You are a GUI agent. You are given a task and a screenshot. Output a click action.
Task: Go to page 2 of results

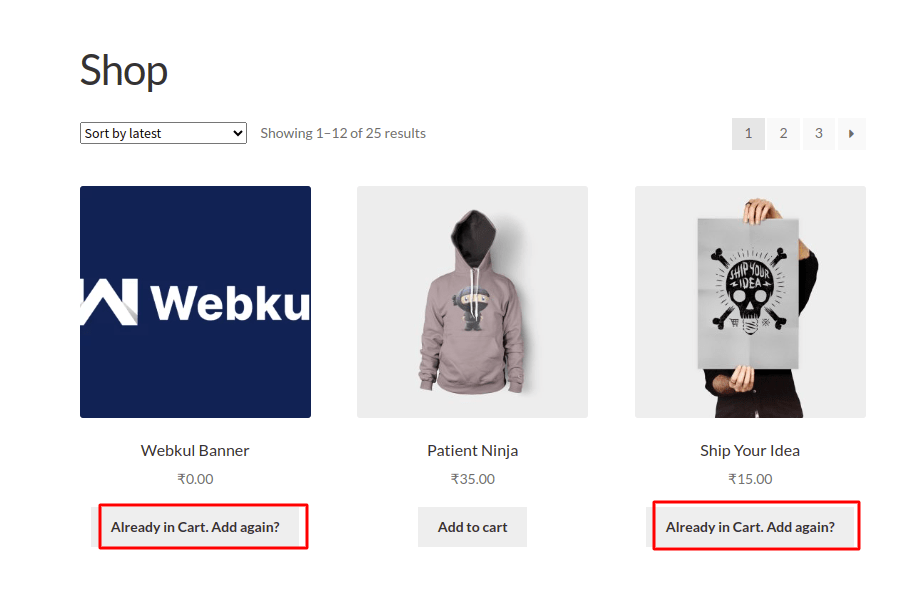[783, 133]
